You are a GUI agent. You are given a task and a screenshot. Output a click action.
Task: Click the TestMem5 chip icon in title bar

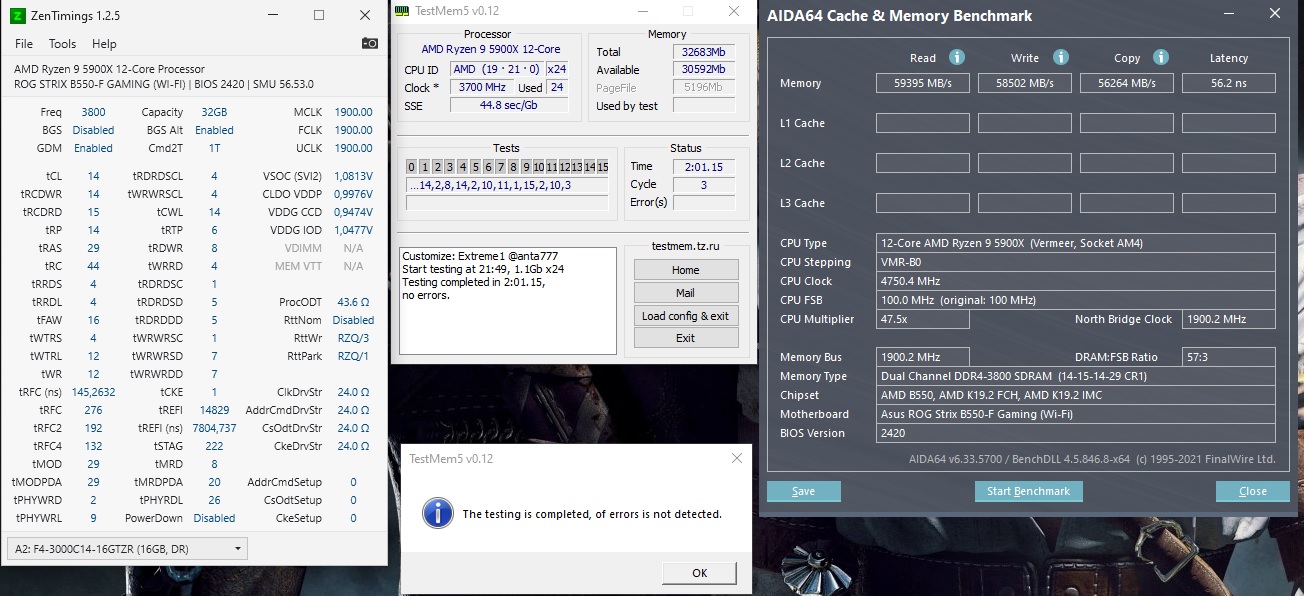[x=401, y=11]
